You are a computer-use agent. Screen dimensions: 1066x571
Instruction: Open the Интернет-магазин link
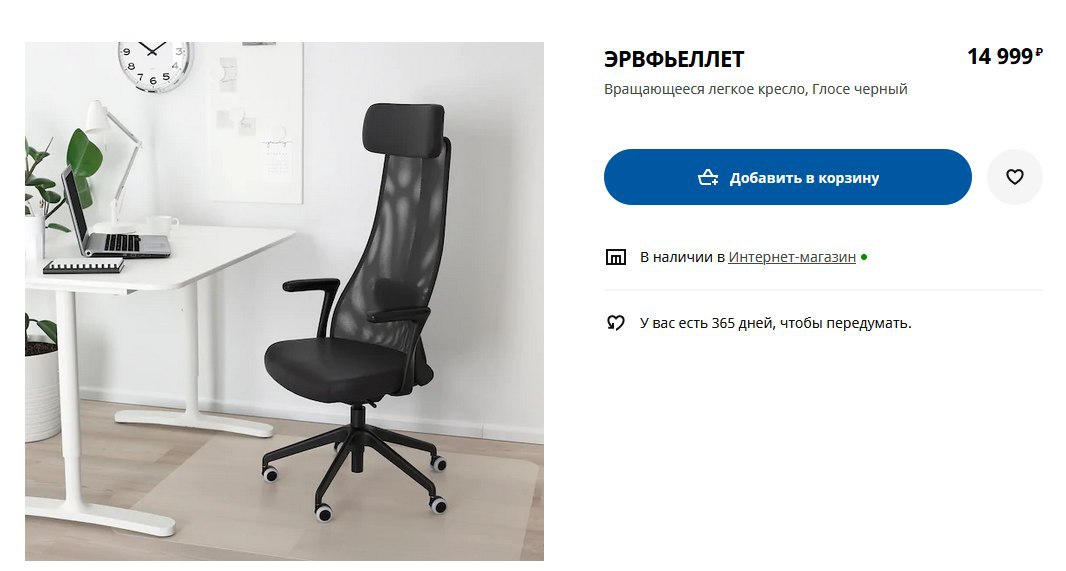tap(792, 257)
